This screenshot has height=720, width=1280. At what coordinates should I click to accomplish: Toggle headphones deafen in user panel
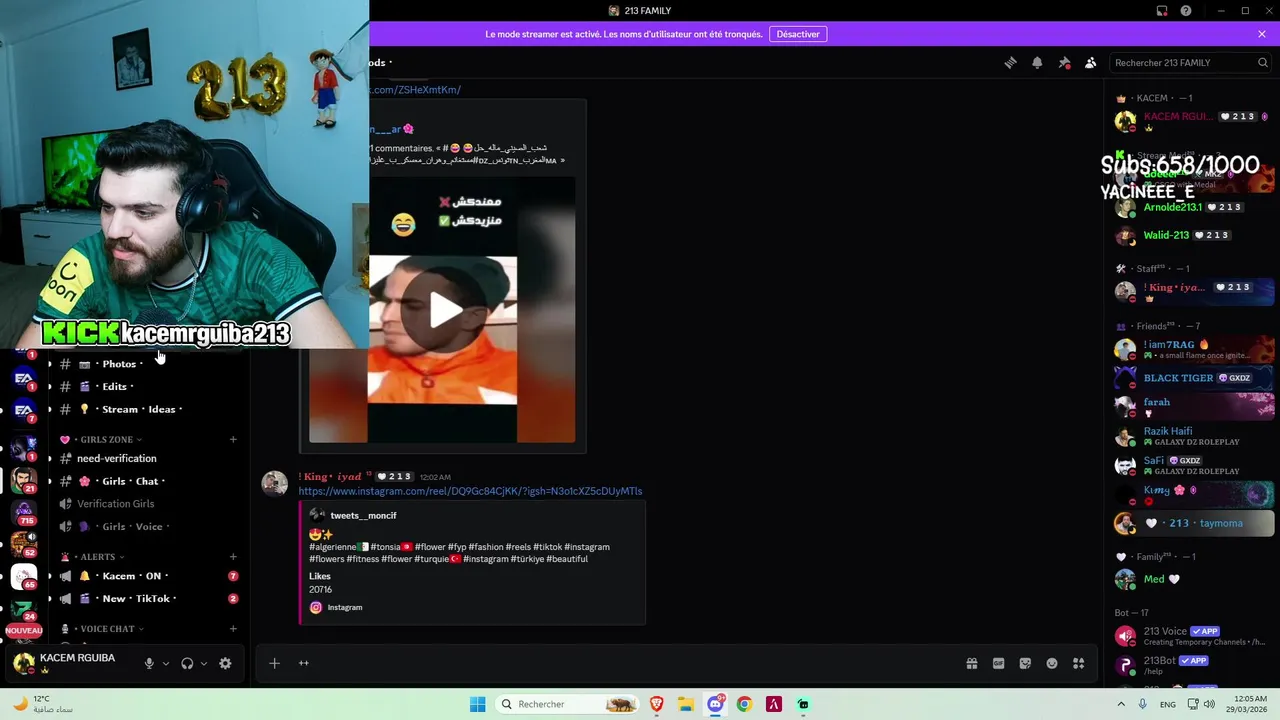187,663
